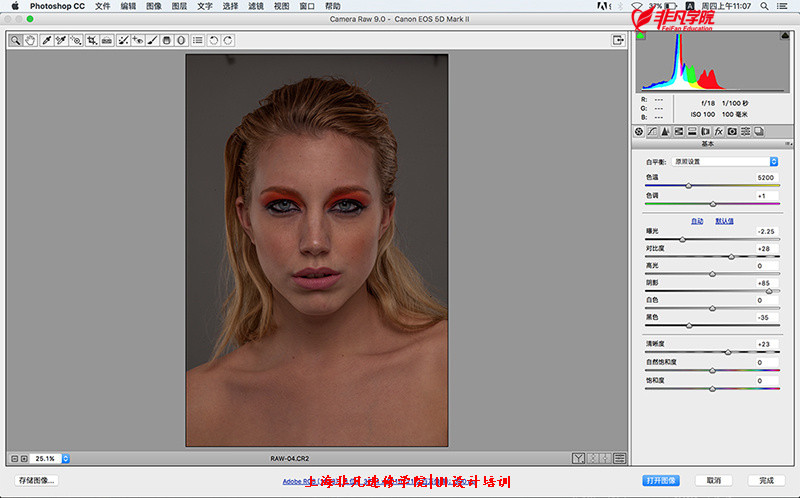Click the 完成 done button

[x=766, y=481]
